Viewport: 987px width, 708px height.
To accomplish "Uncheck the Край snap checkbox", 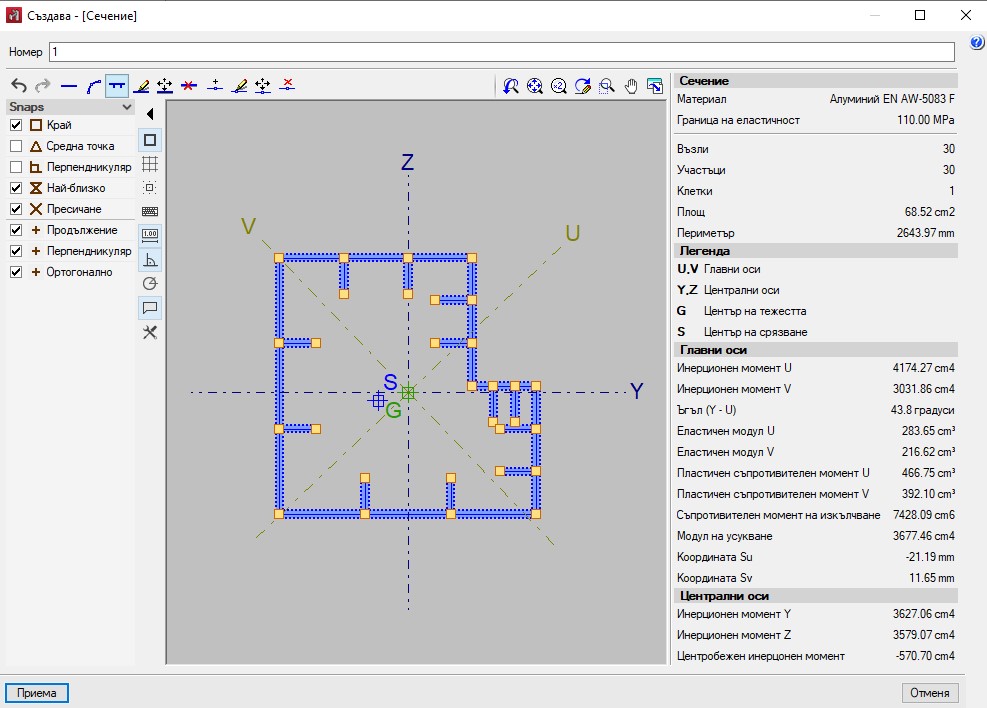I will [x=16, y=125].
